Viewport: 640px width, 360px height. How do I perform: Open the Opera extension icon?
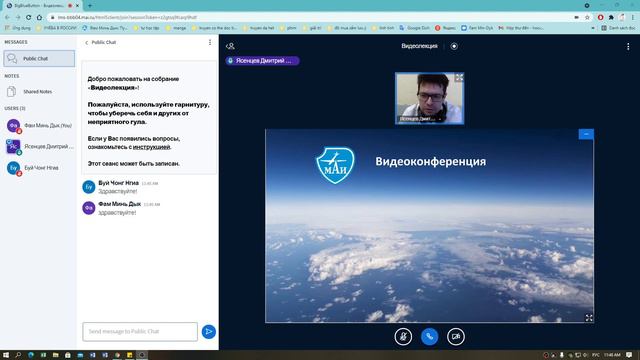pos(600,17)
